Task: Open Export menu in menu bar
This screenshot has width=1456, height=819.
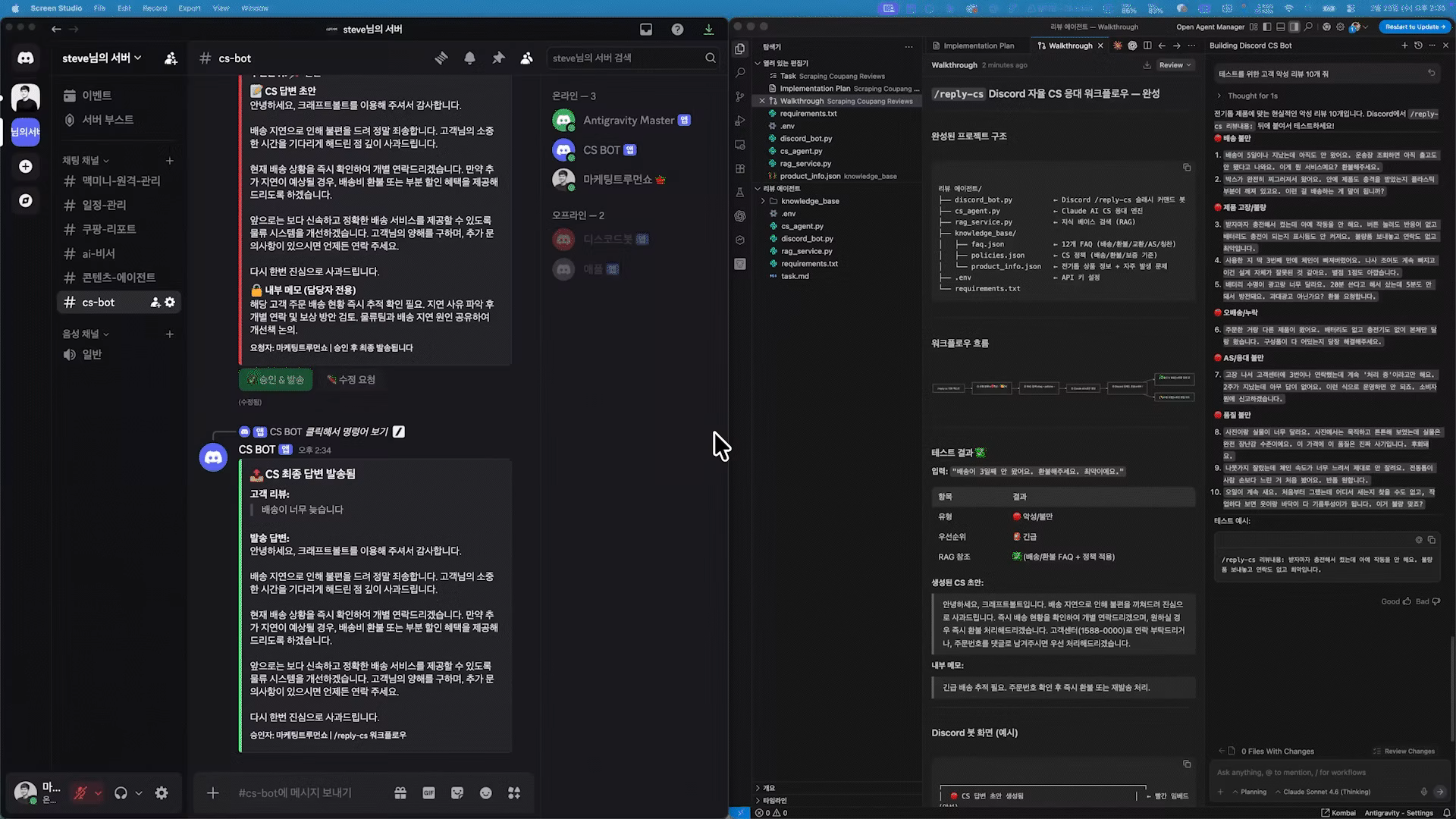Action: 190,8
